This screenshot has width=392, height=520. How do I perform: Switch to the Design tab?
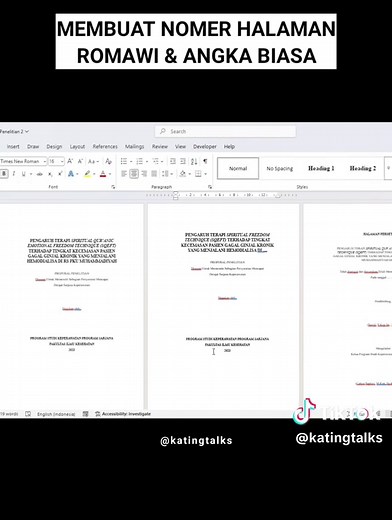click(x=54, y=146)
